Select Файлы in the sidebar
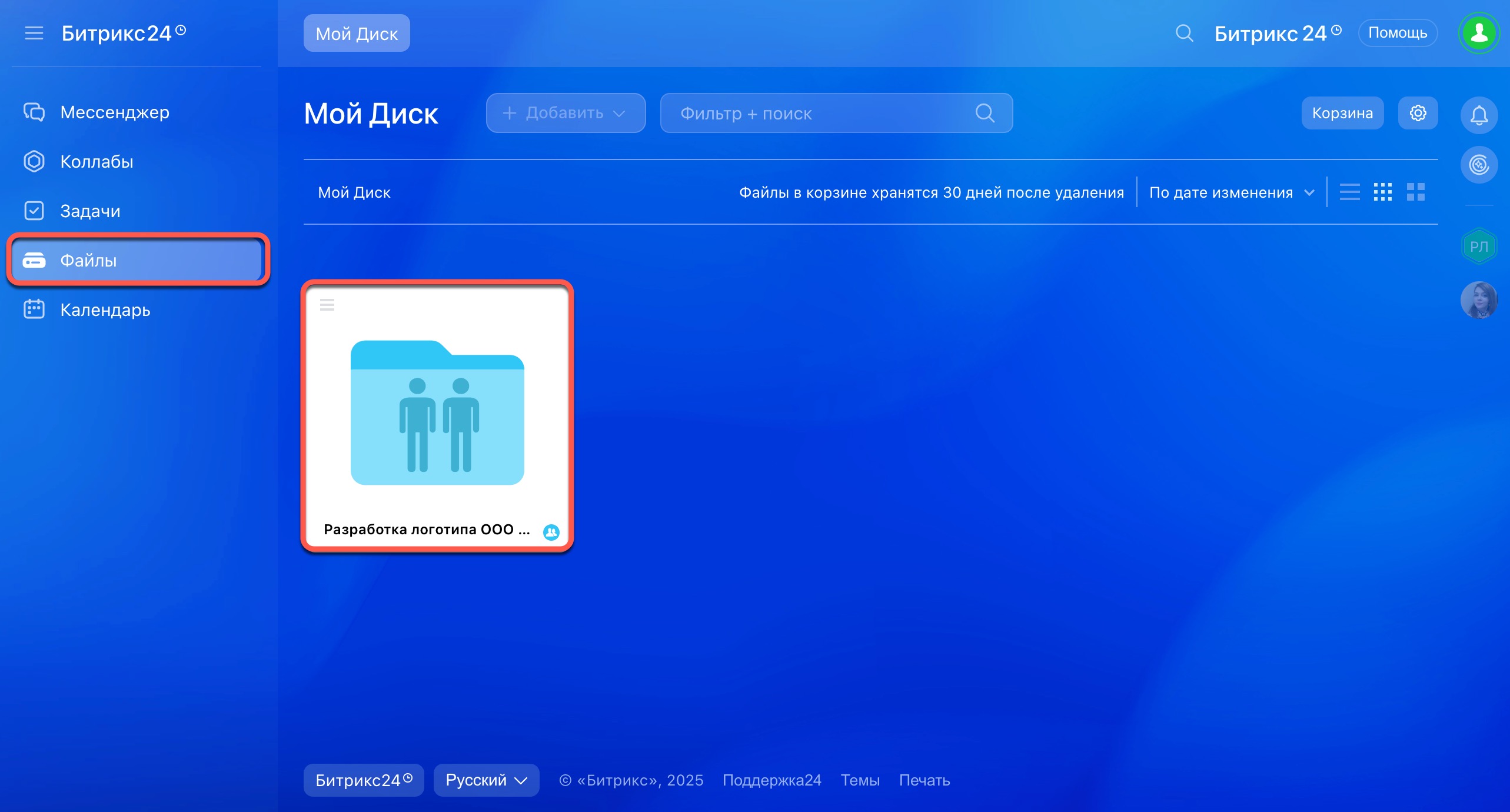Viewport: 1510px width, 812px height. [136, 260]
